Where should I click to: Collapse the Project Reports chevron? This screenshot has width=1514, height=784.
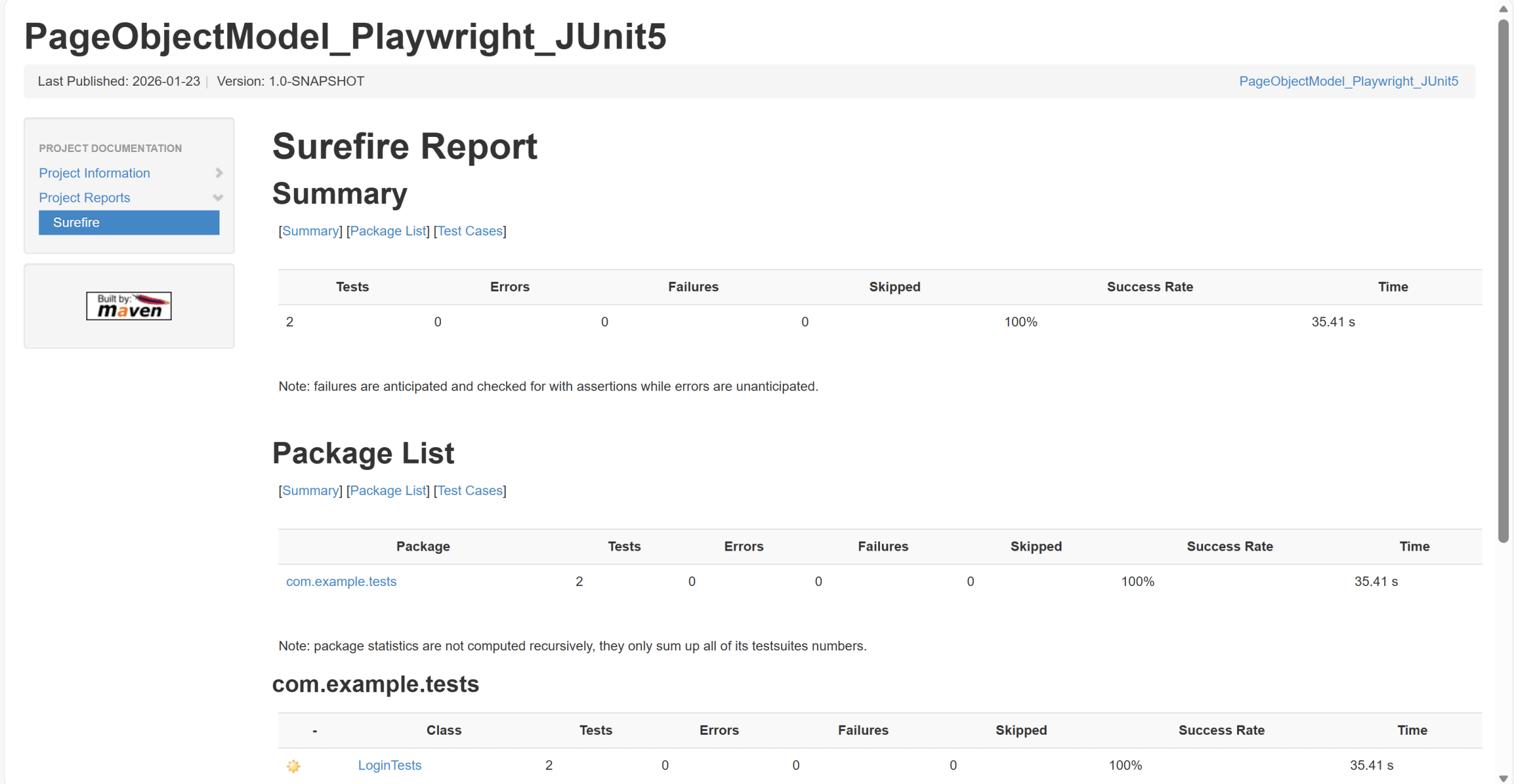click(x=218, y=197)
